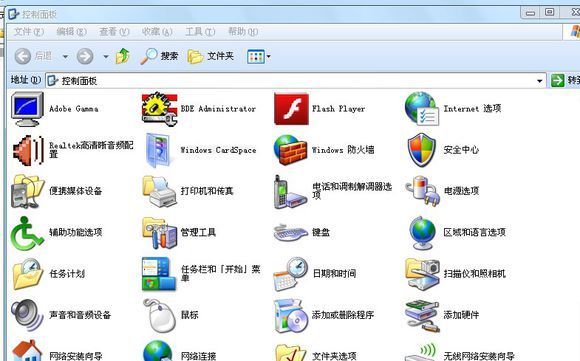Viewport: 580px width, 361px height.
Task: Open the 文件(F) menu
Action: click(29, 32)
